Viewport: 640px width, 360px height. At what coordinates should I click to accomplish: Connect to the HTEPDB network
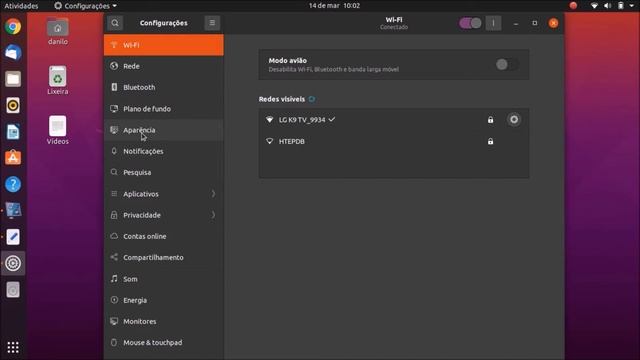pyautogui.click(x=394, y=141)
